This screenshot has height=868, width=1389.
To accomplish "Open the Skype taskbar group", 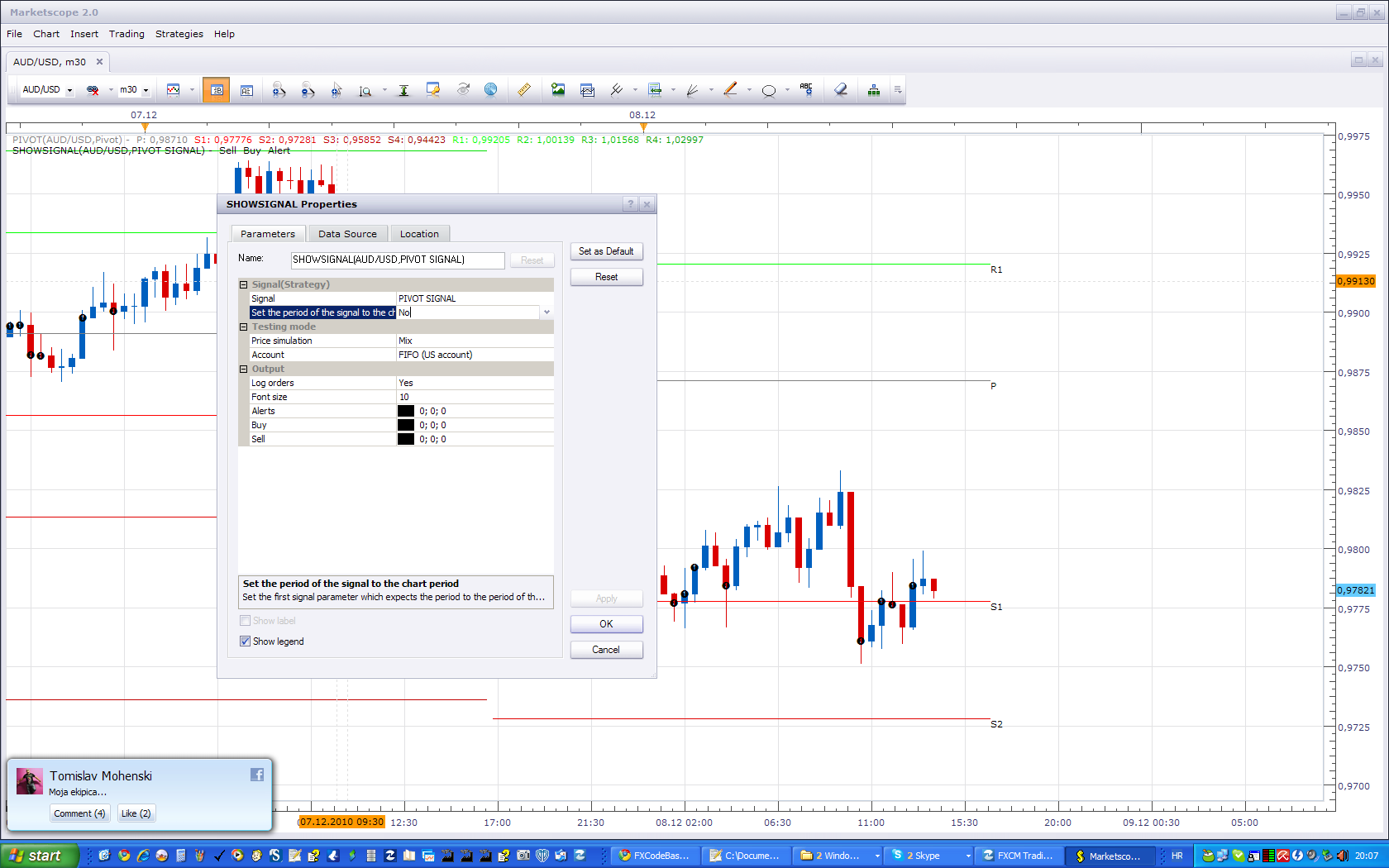I will [x=930, y=856].
